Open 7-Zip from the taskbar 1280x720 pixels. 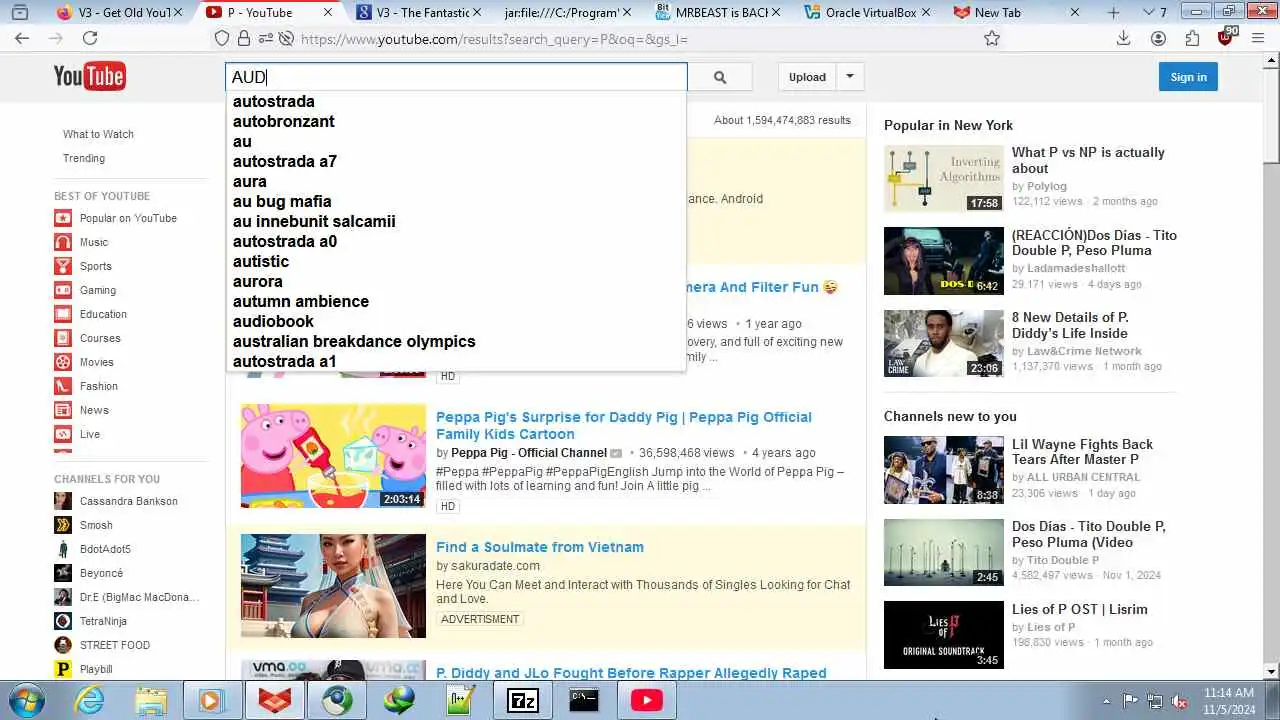(523, 700)
